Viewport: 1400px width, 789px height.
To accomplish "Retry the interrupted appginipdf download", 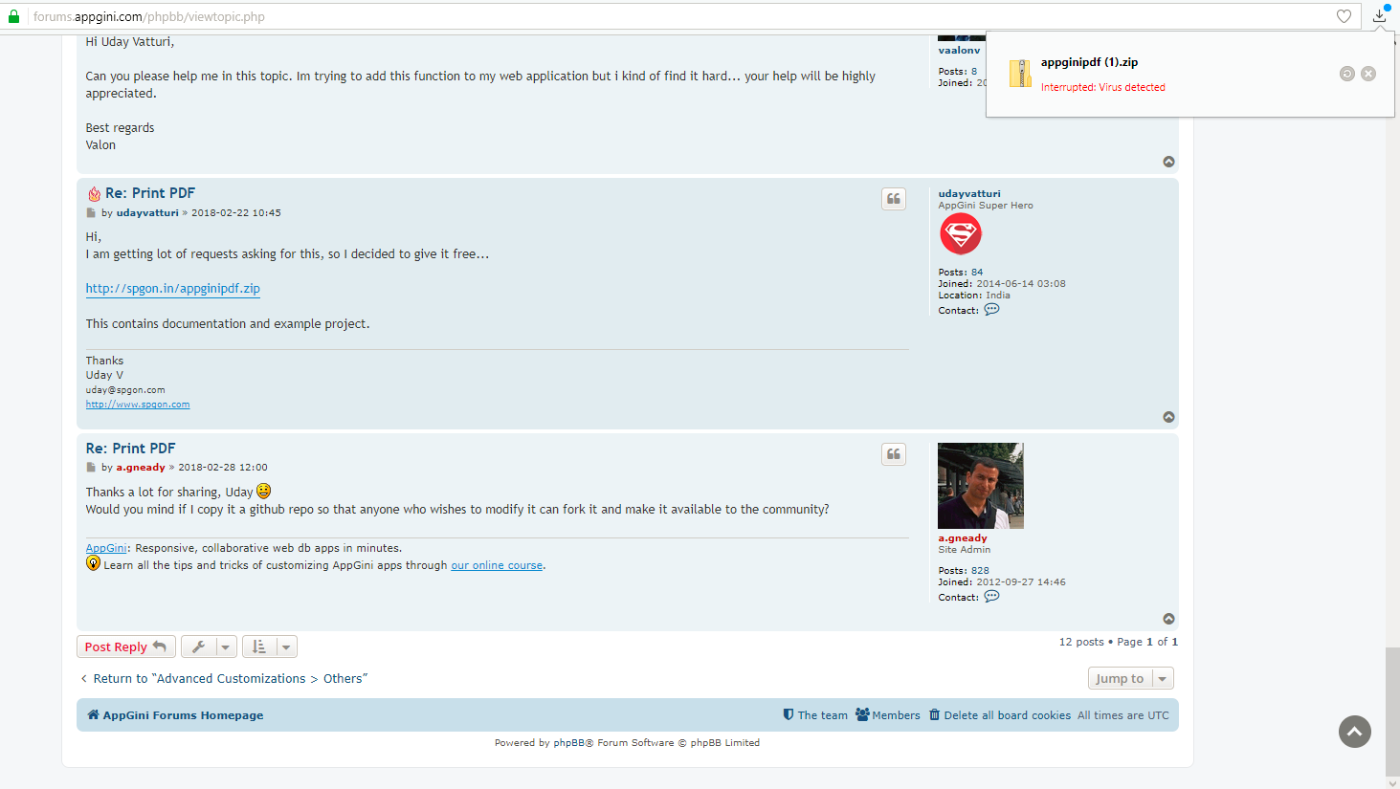I will pyautogui.click(x=1347, y=74).
